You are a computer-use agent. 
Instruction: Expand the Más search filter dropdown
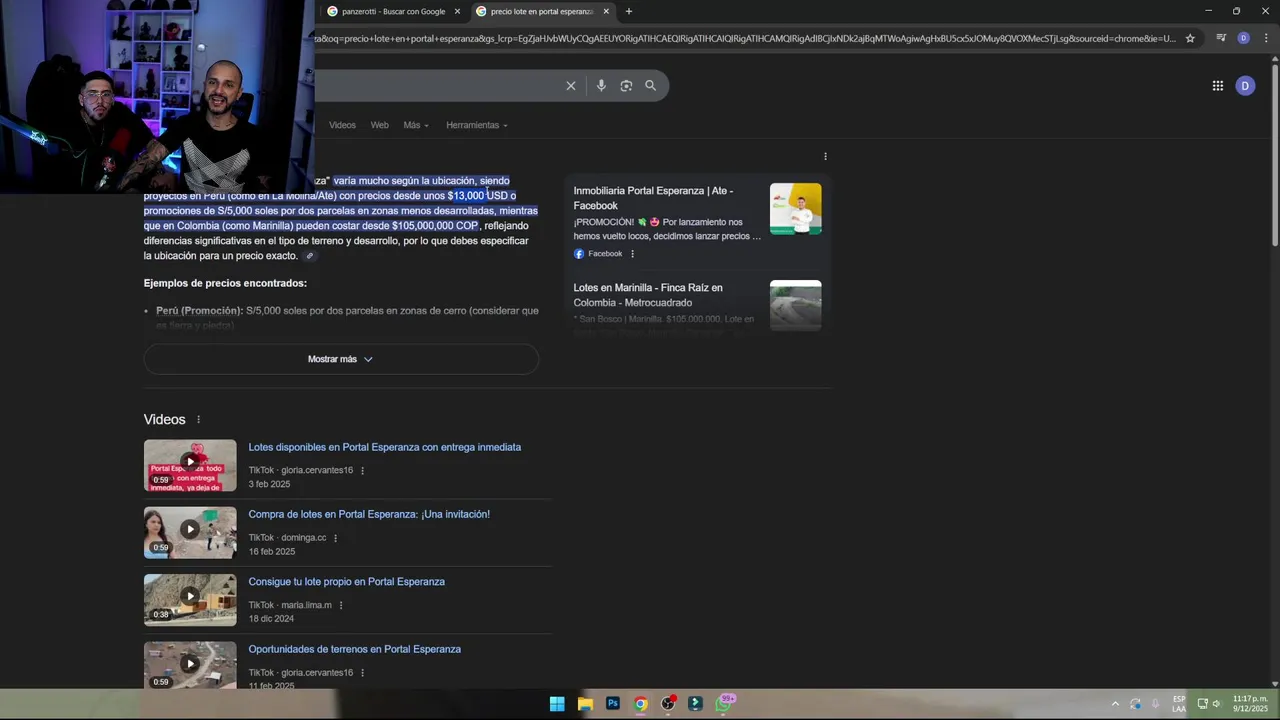416,126
